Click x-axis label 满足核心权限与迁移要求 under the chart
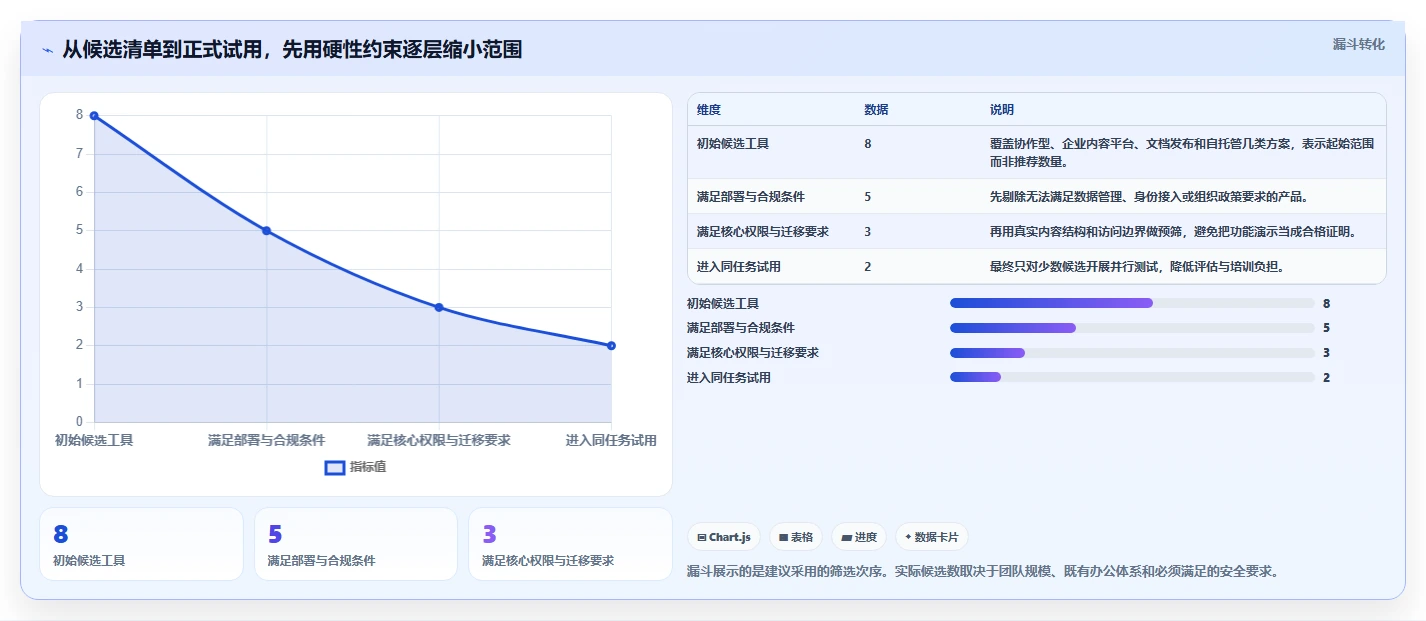Image resolution: width=1426 pixels, height=621 pixels. pos(439,440)
